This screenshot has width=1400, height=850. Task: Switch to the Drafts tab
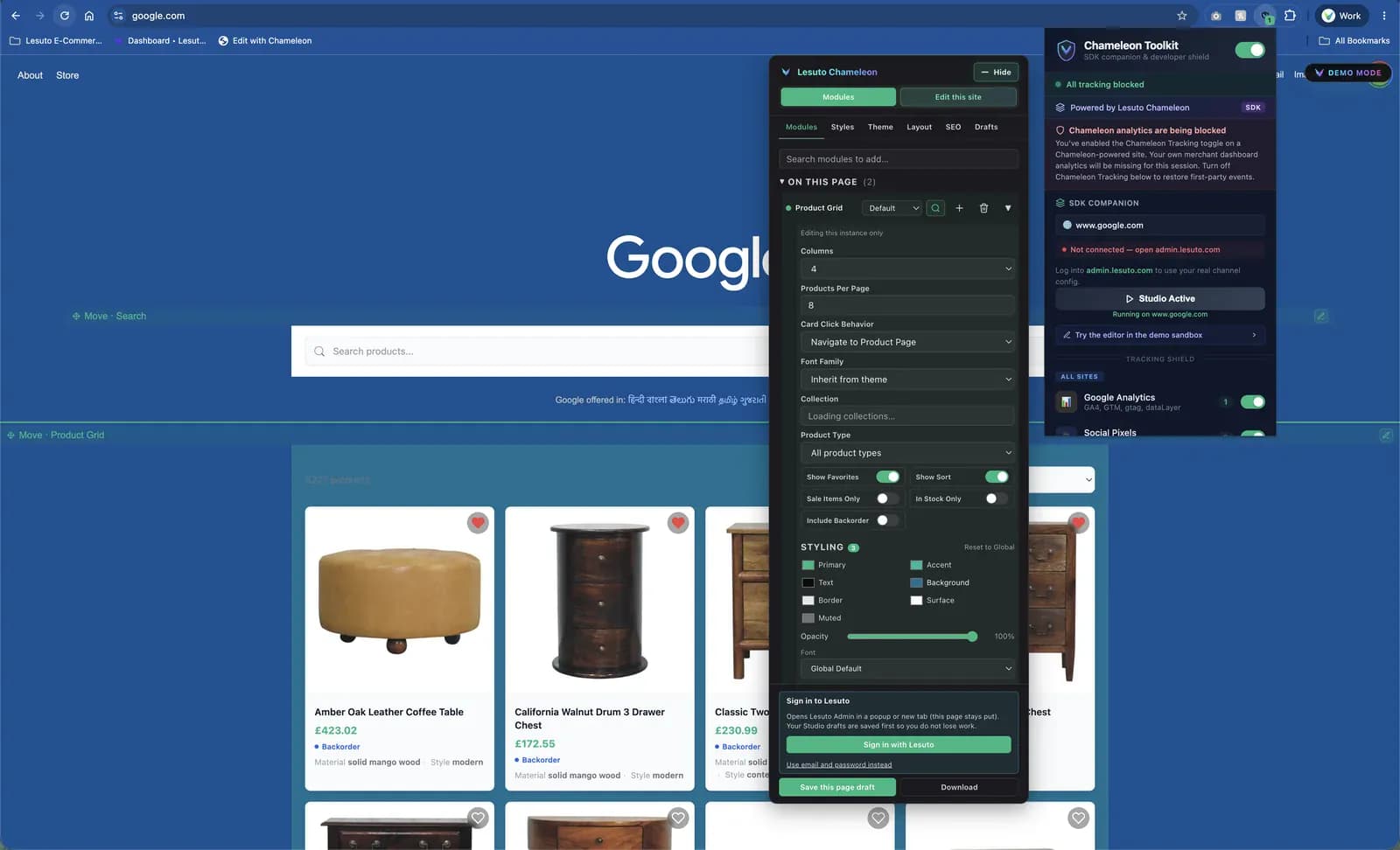pyautogui.click(x=986, y=127)
